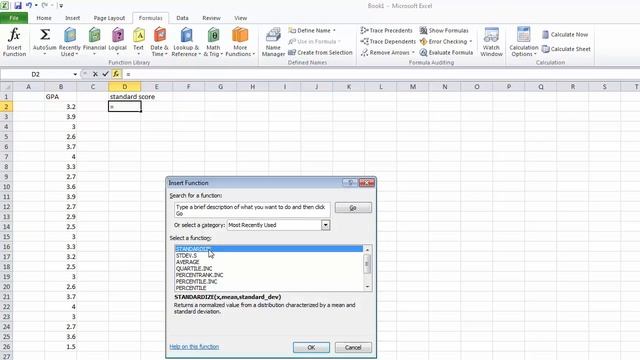The image size is (640, 360).
Task: Click Calculate Now
Action: 565,35
